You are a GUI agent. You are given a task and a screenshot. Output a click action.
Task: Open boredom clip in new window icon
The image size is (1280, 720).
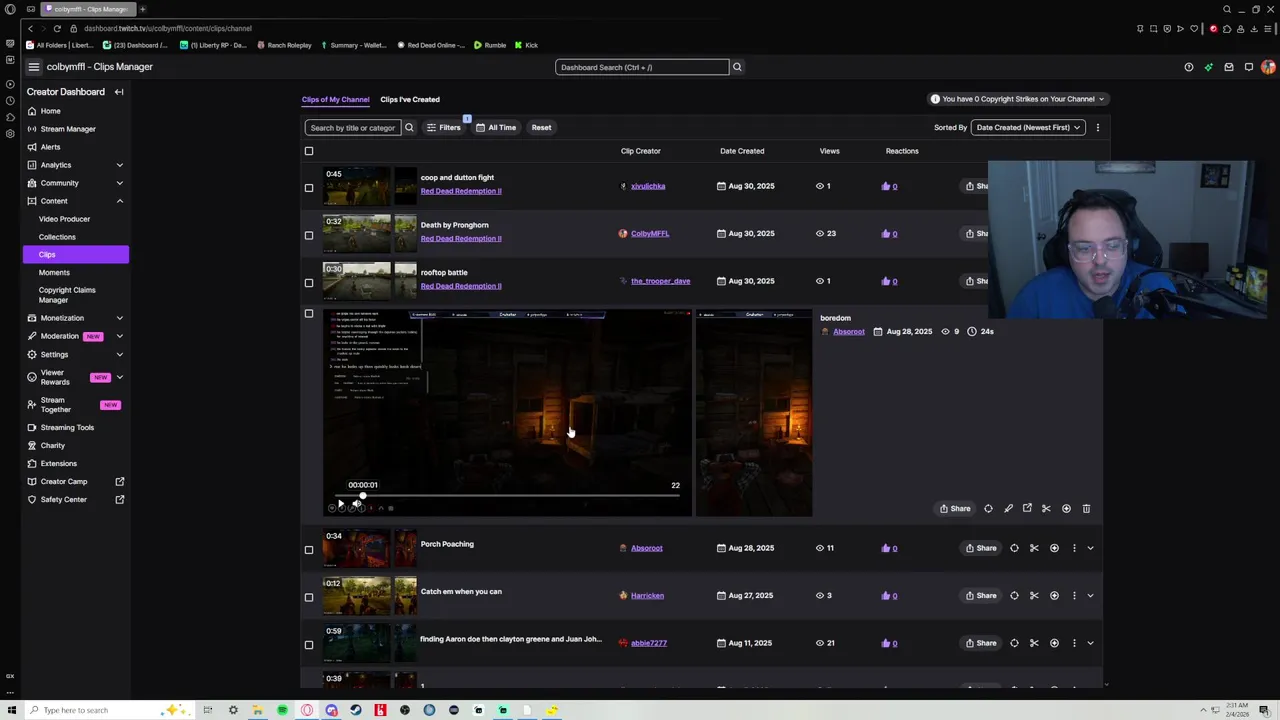[1027, 508]
